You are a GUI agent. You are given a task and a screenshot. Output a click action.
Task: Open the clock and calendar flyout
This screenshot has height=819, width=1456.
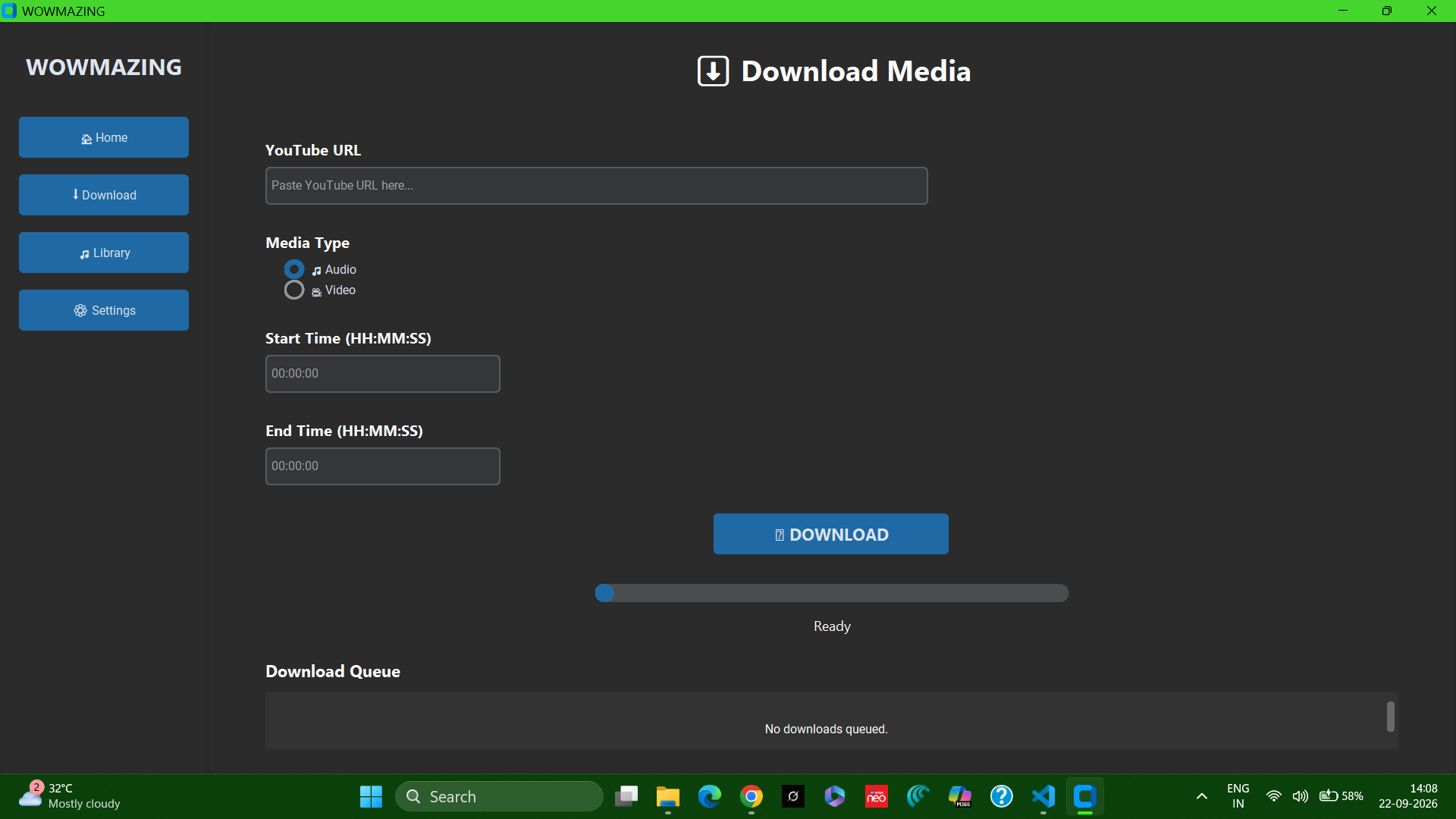[1408, 796]
